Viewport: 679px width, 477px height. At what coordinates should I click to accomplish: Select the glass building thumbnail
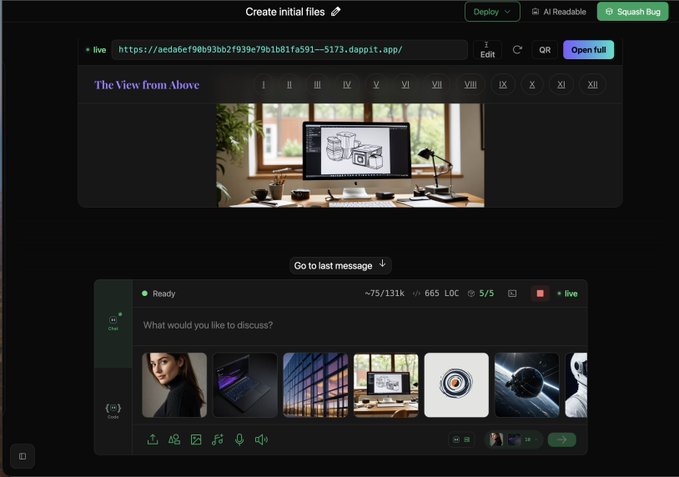coord(315,385)
